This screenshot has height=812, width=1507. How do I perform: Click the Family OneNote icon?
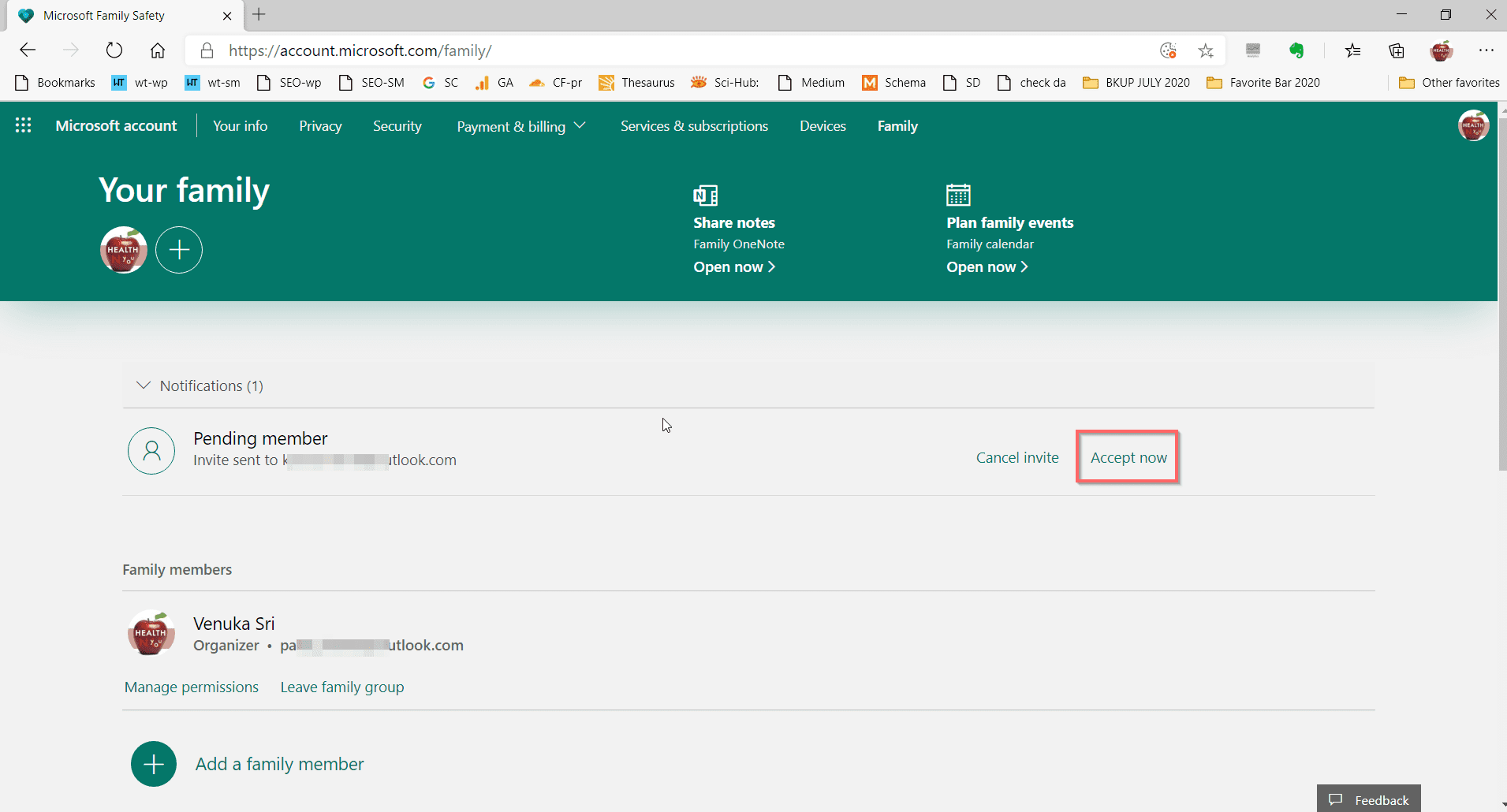coord(705,195)
